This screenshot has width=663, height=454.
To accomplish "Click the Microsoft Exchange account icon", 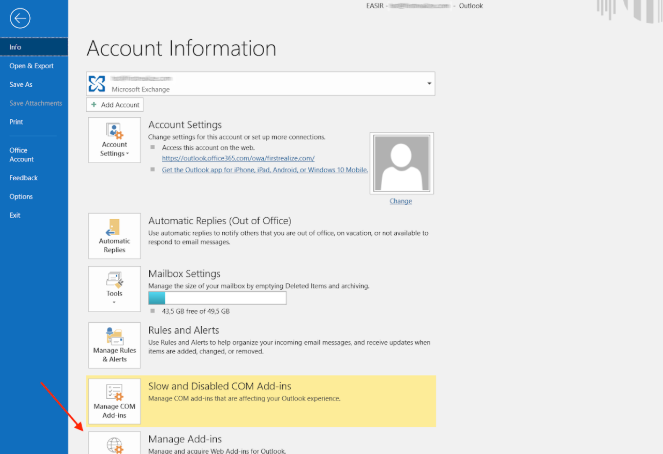I will pyautogui.click(x=97, y=84).
